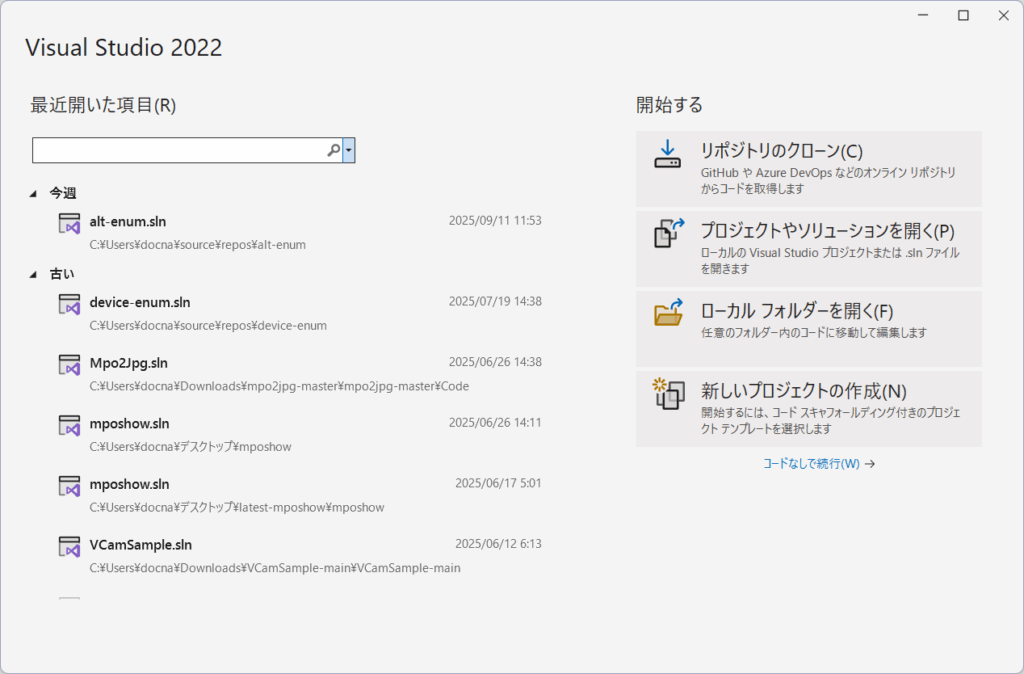Maximize the Visual Studio 2022 window
The image size is (1024, 674).
point(963,16)
